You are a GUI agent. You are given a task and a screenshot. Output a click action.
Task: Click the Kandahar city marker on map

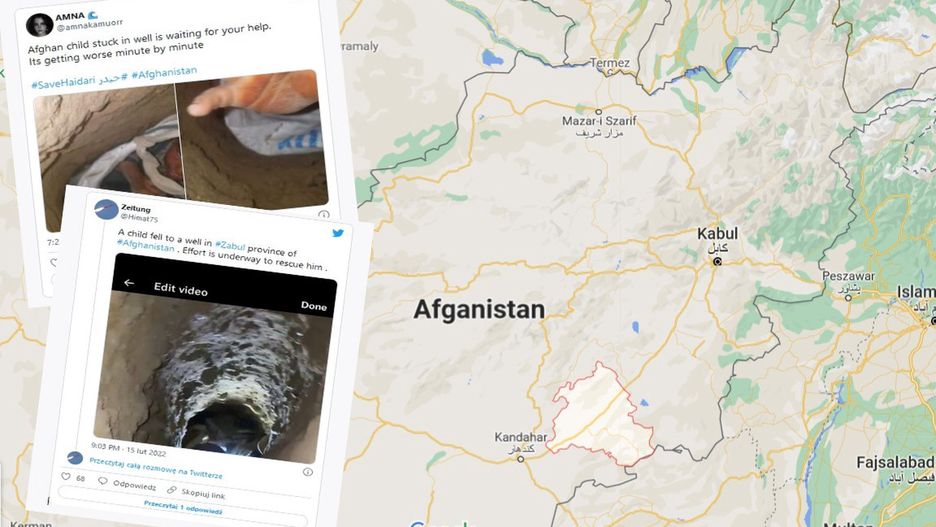pos(521,459)
